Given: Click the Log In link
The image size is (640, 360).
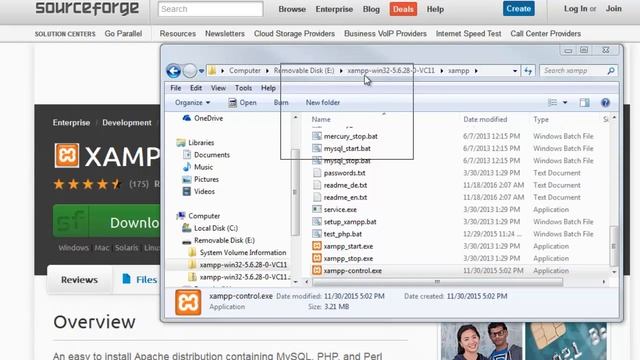Looking at the screenshot, I should click(x=576, y=9).
